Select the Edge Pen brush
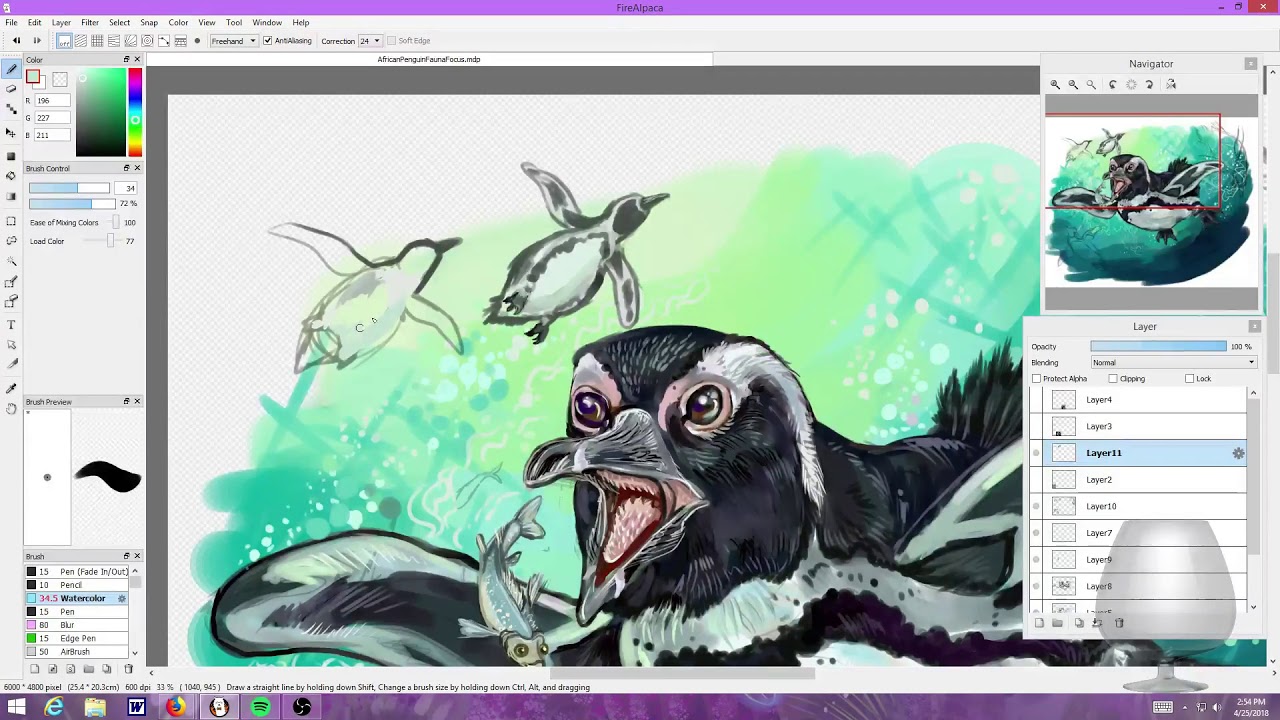 pos(77,638)
